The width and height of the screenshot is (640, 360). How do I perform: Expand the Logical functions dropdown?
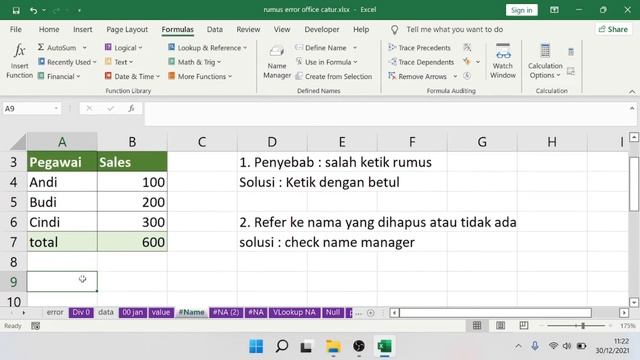point(123,48)
